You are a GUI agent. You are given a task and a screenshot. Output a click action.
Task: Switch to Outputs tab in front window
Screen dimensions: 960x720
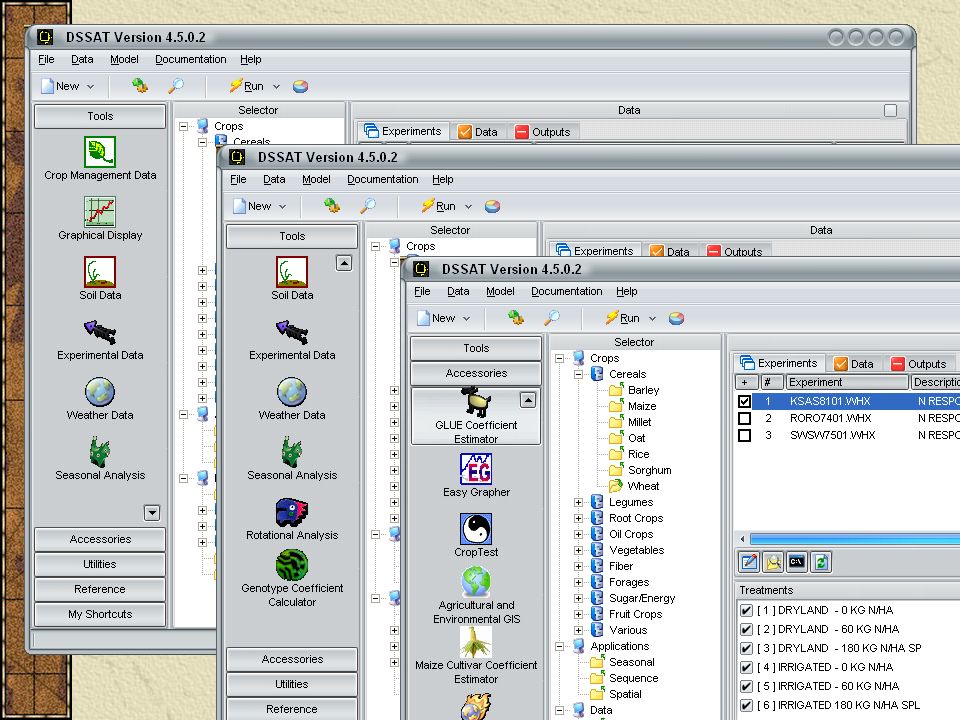[x=919, y=364]
